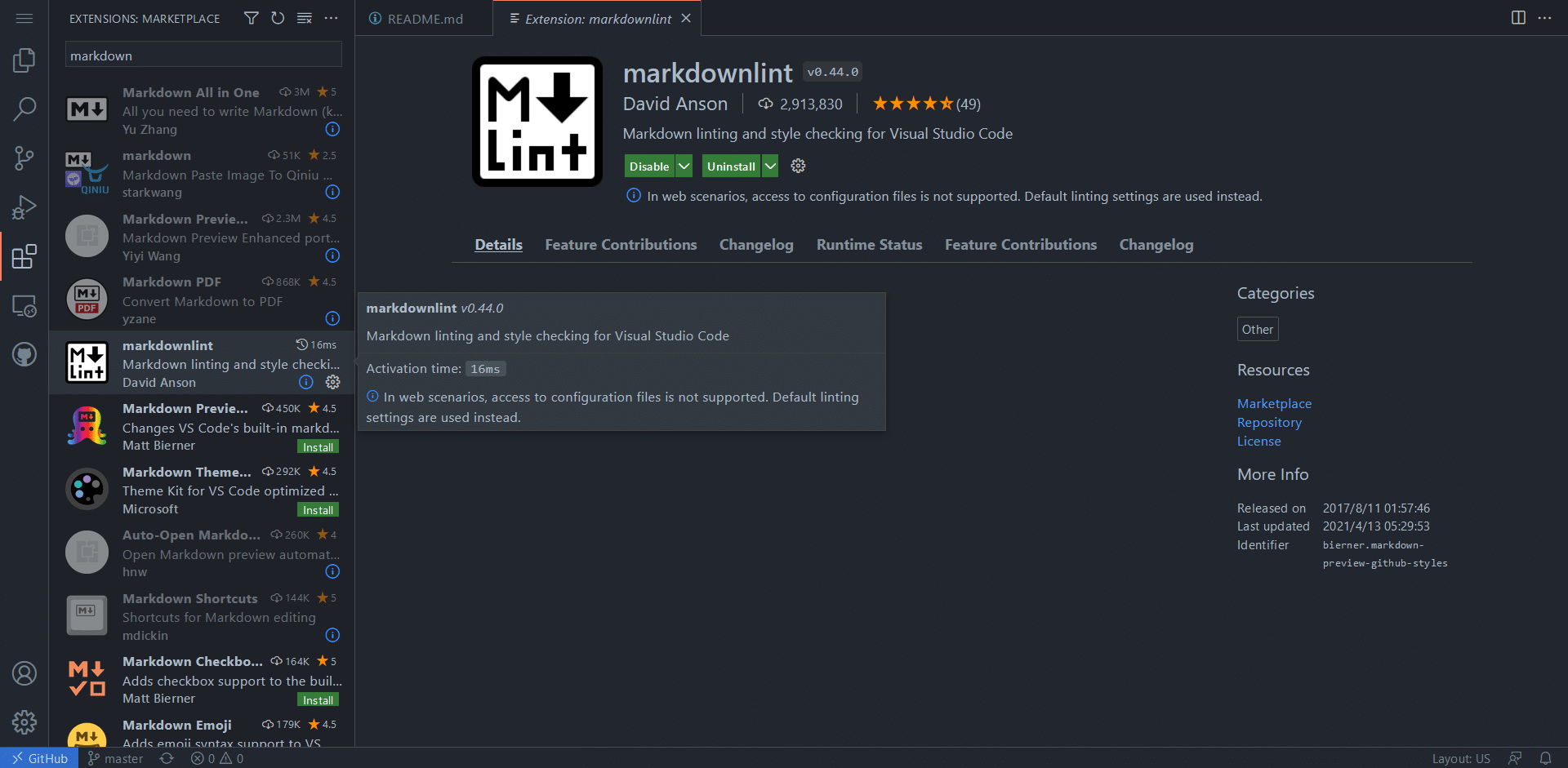Viewport: 1568px width, 768px height.
Task: Clear extensions search results
Action: (305, 18)
